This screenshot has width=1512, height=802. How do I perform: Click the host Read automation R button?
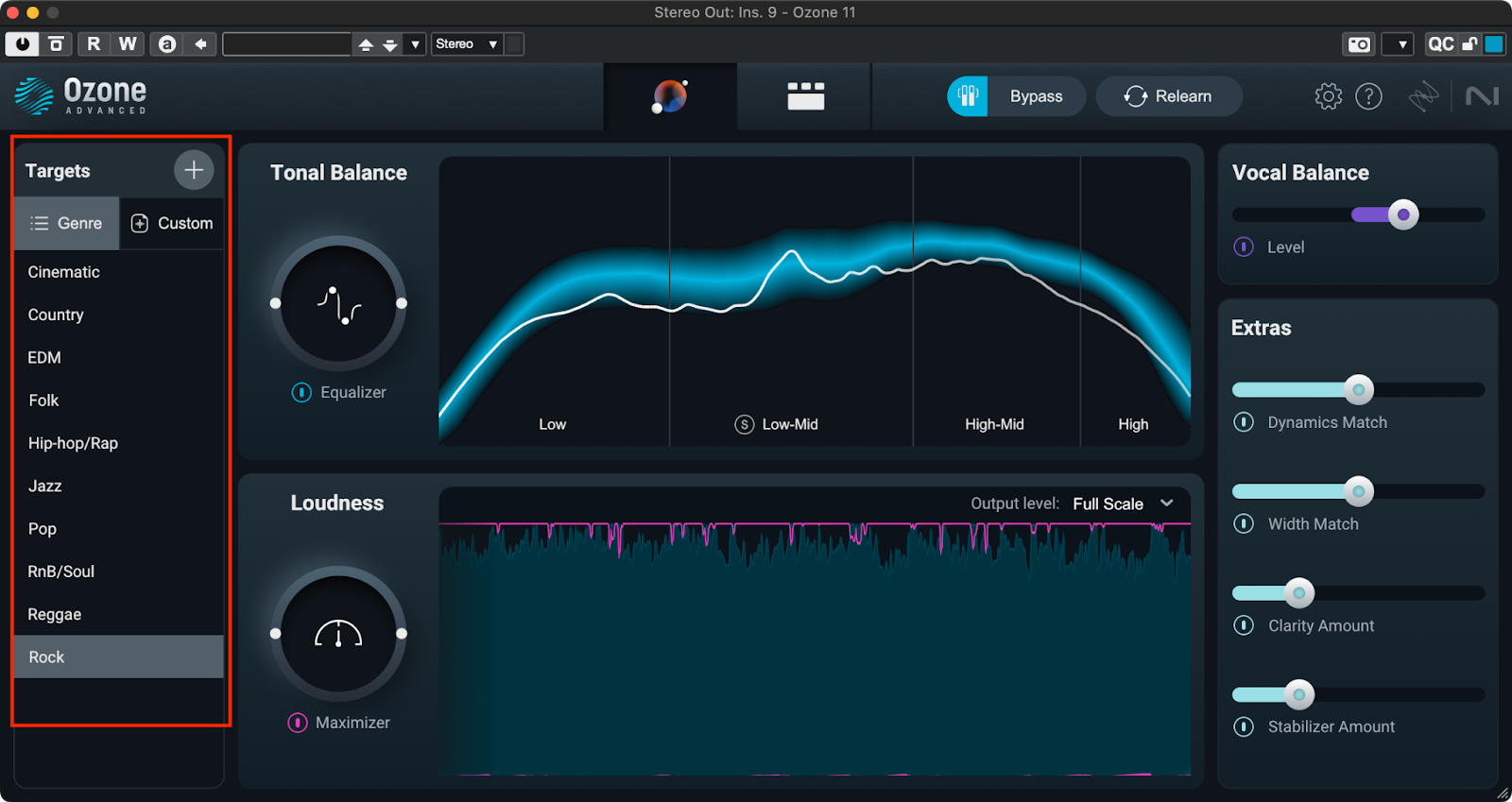click(94, 43)
